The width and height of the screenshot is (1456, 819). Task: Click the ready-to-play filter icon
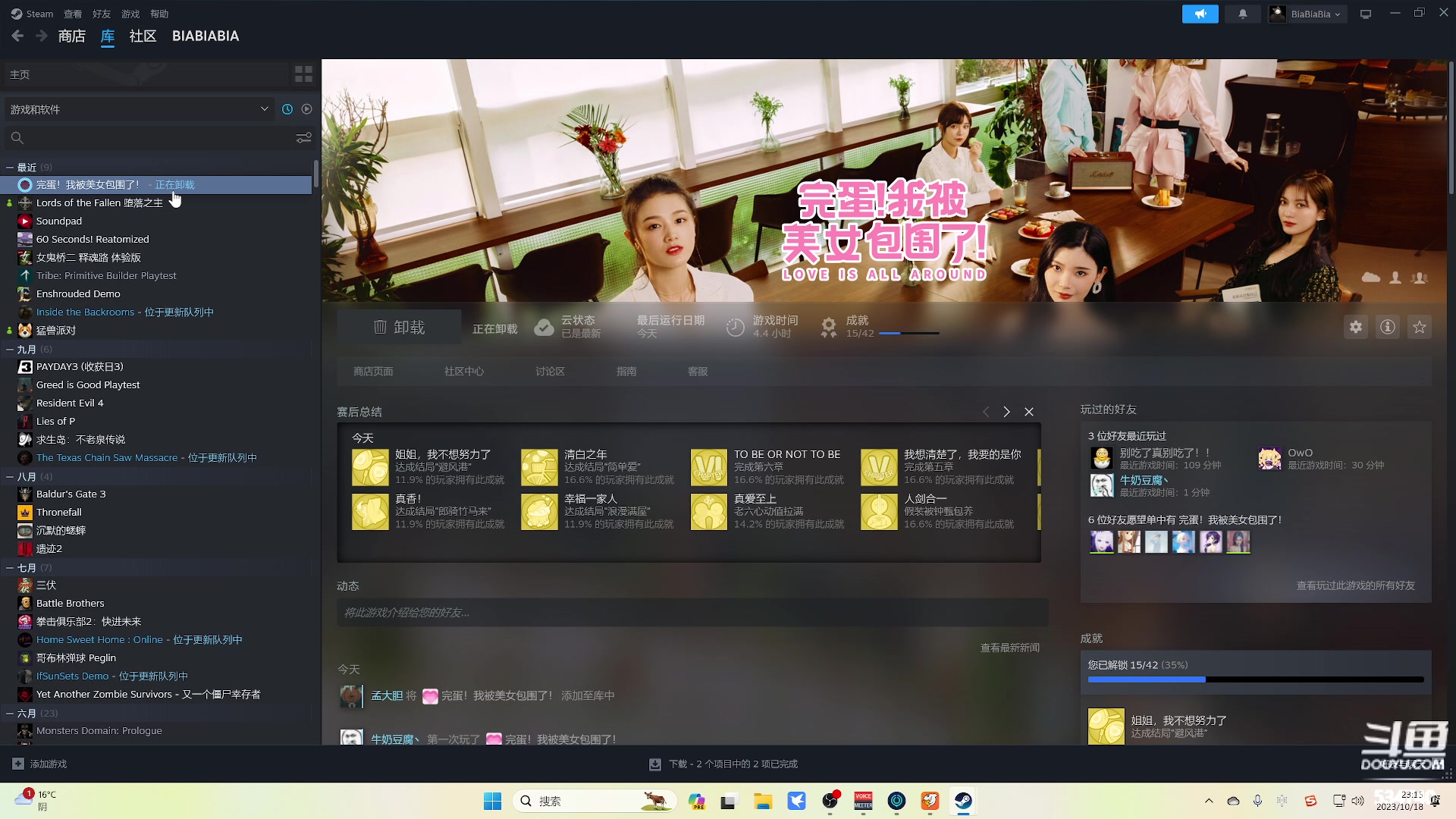306,109
